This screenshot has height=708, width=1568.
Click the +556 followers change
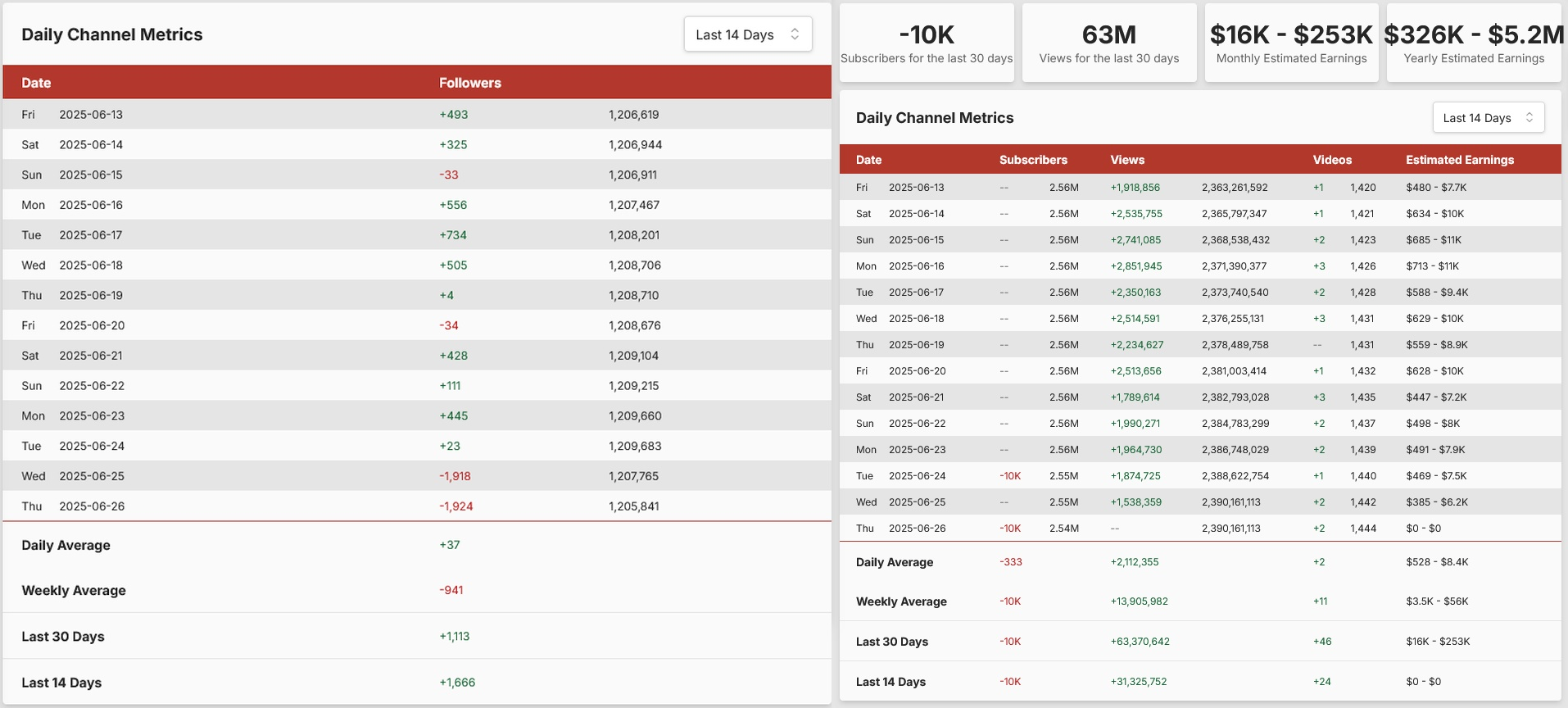453,205
